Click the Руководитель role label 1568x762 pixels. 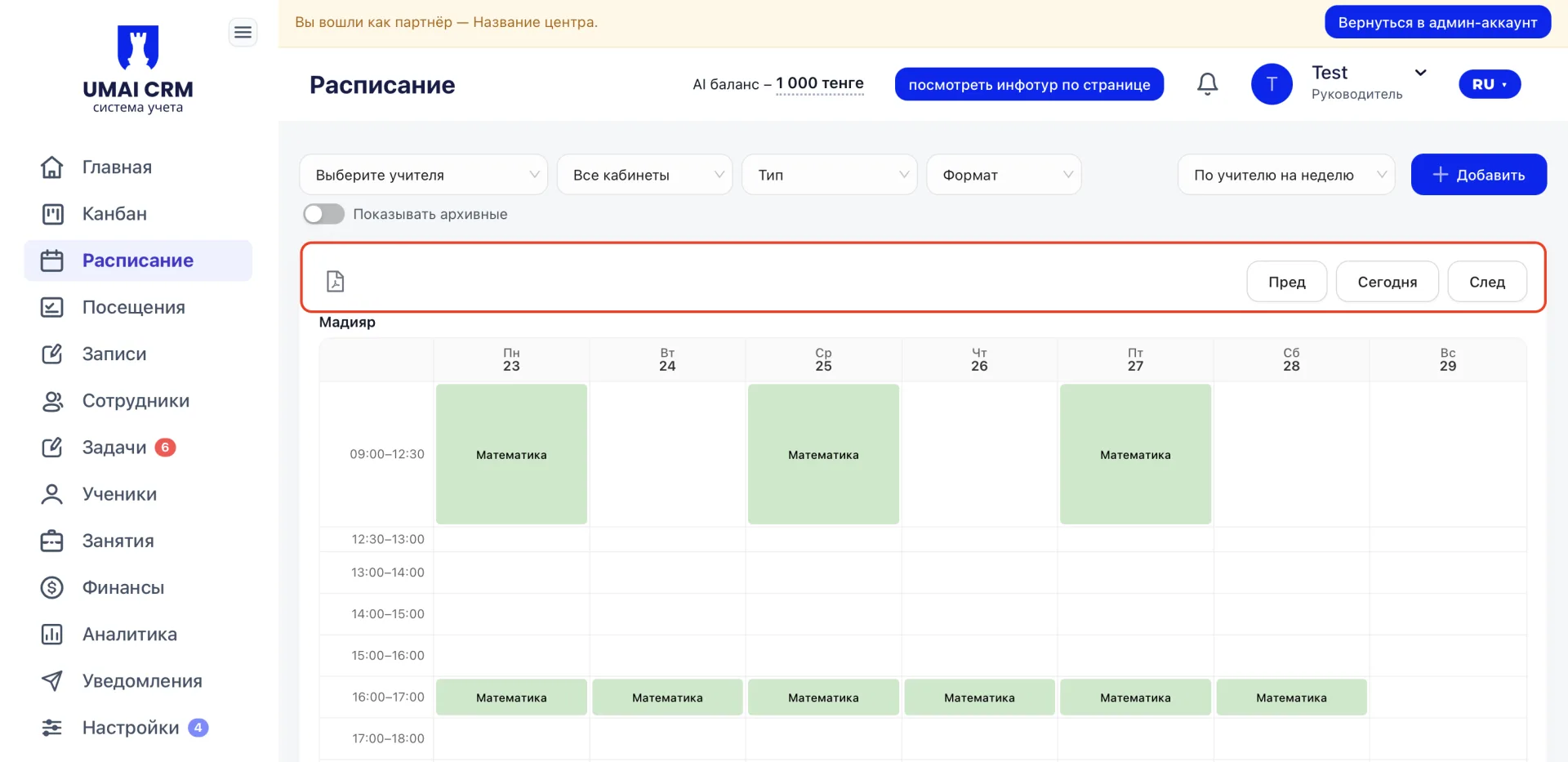pyautogui.click(x=1357, y=95)
